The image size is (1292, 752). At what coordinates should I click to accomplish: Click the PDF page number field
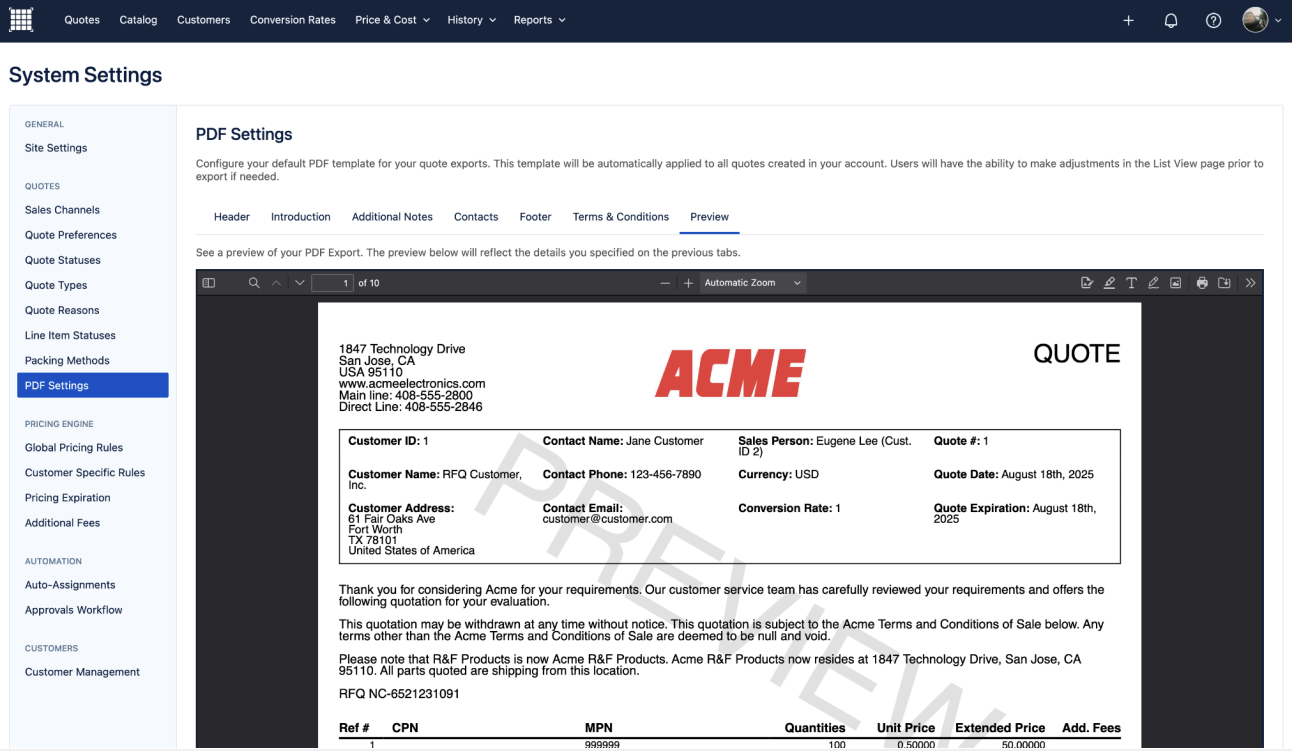tap(333, 283)
